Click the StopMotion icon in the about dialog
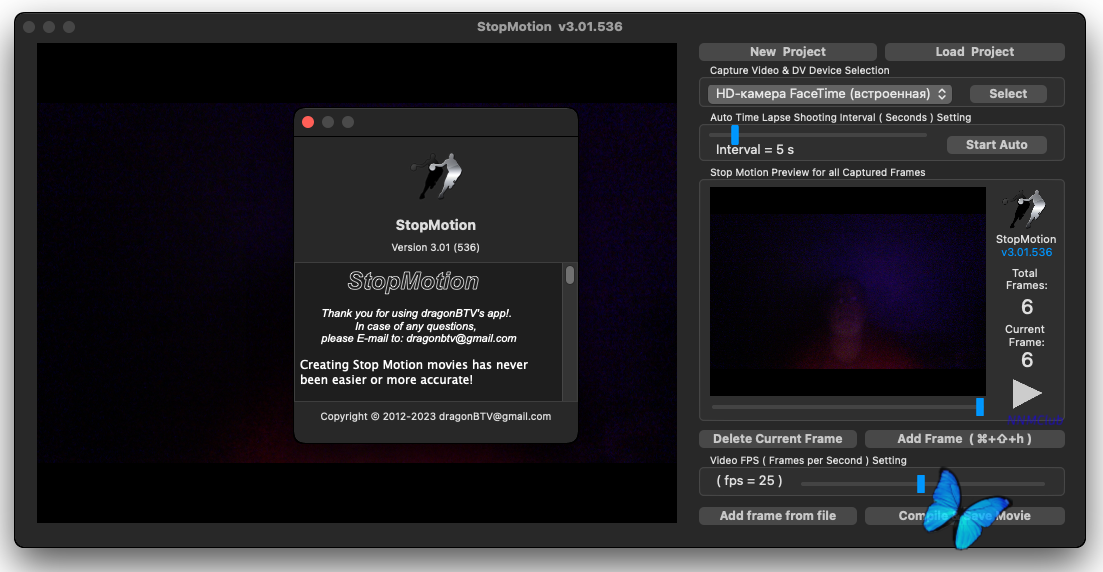1103x572 pixels. coord(436,177)
